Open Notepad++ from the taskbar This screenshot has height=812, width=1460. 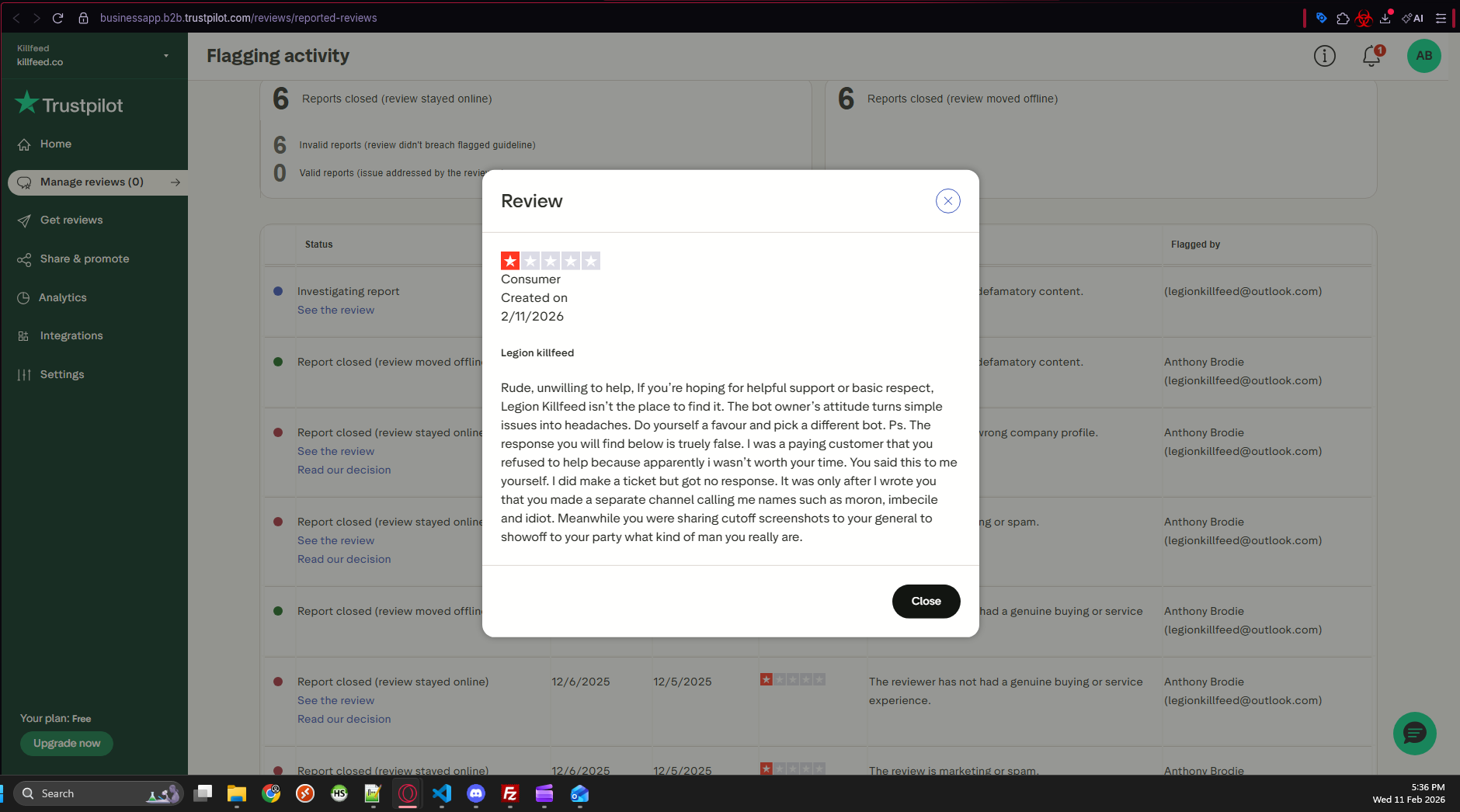point(374,793)
